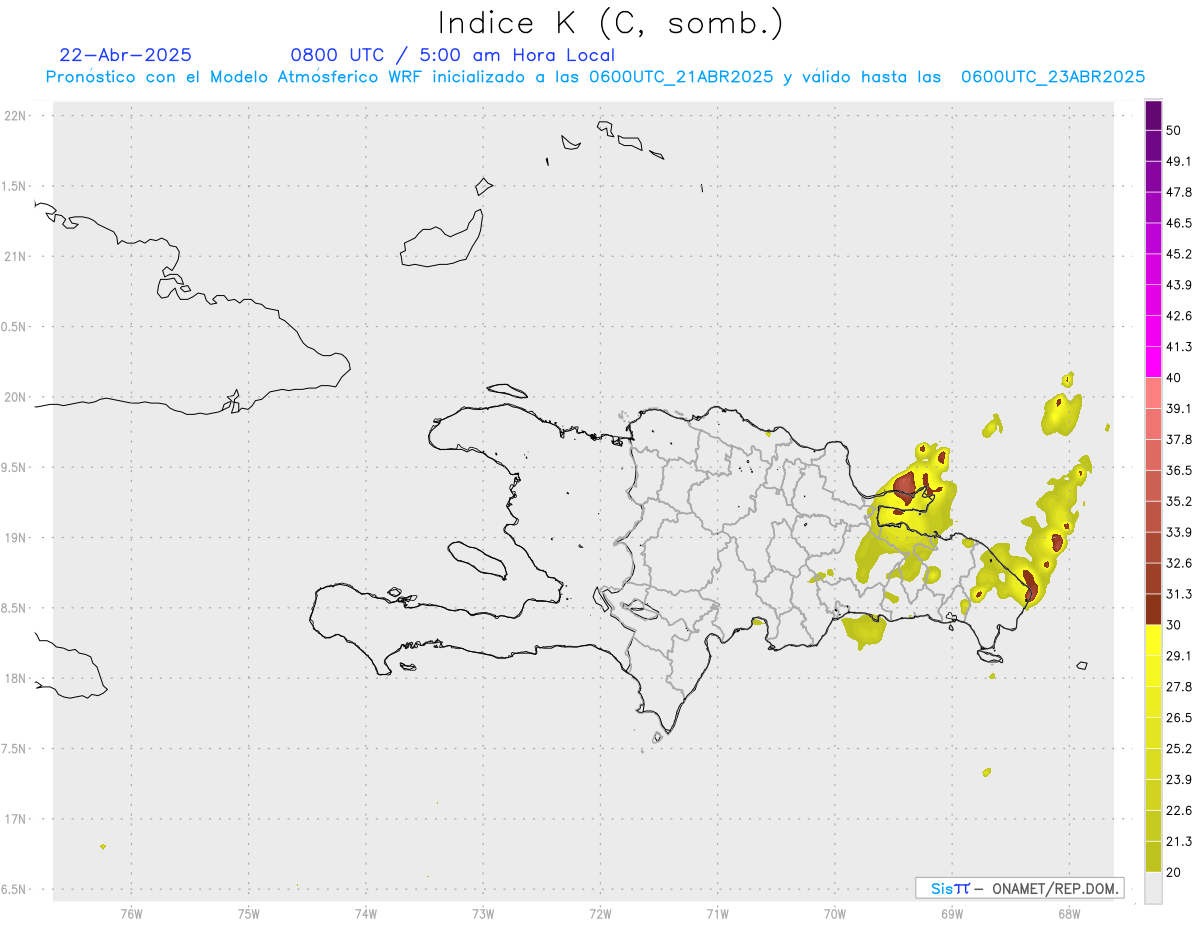Click "0800 UTC / 5:00 am Hora Local"

pos(453,56)
